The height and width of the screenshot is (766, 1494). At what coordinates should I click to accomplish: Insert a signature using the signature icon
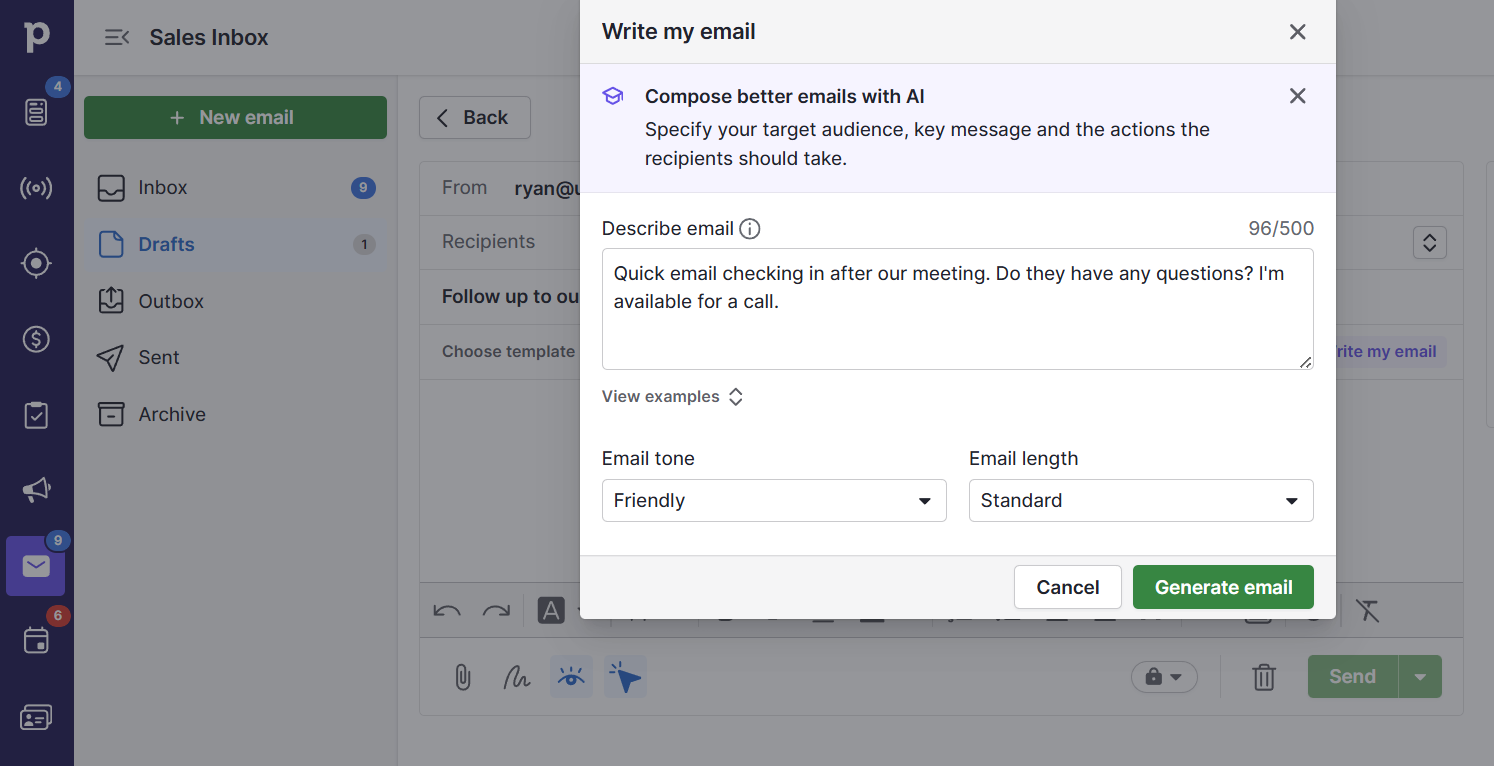(516, 677)
